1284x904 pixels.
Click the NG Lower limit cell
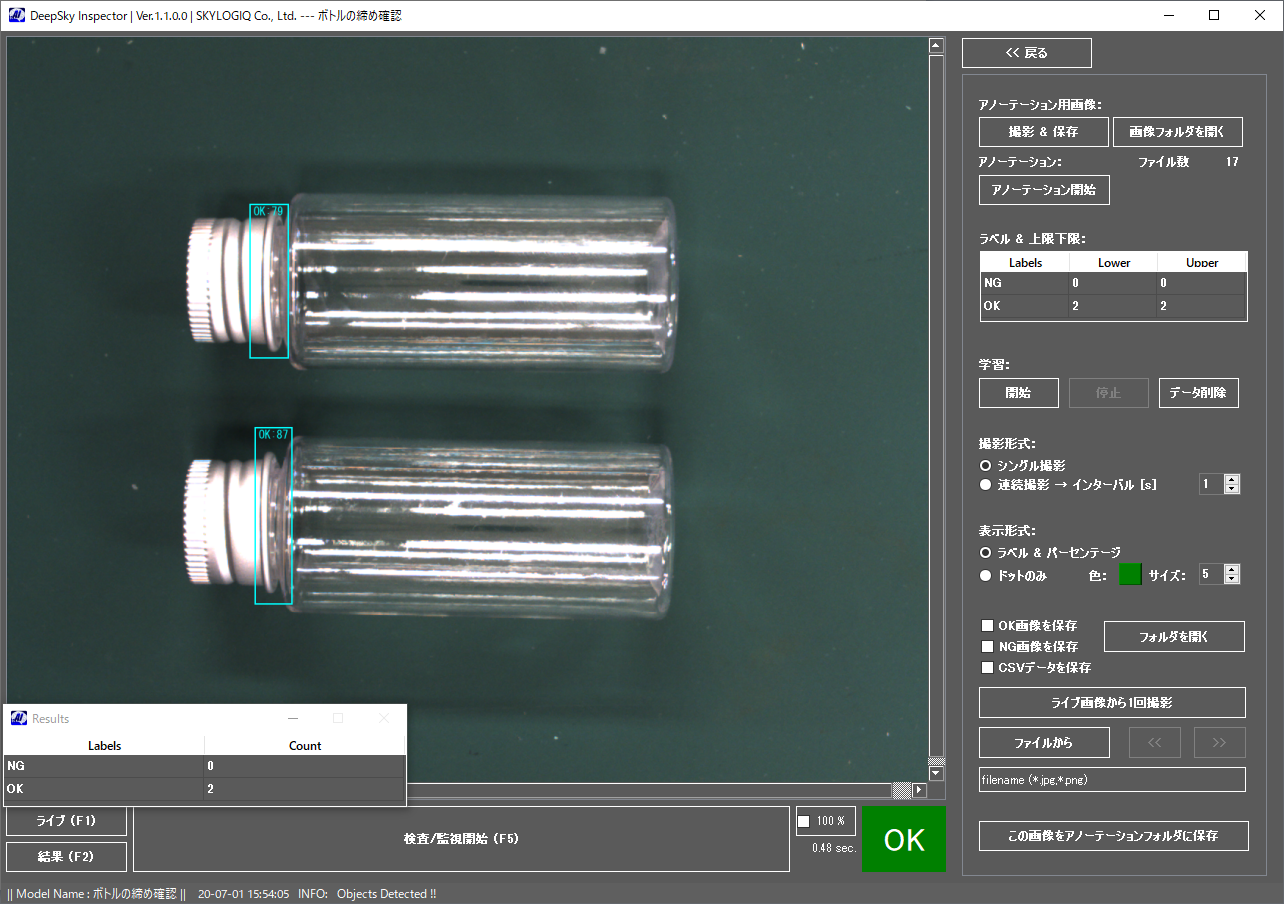tap(1113, 284)
